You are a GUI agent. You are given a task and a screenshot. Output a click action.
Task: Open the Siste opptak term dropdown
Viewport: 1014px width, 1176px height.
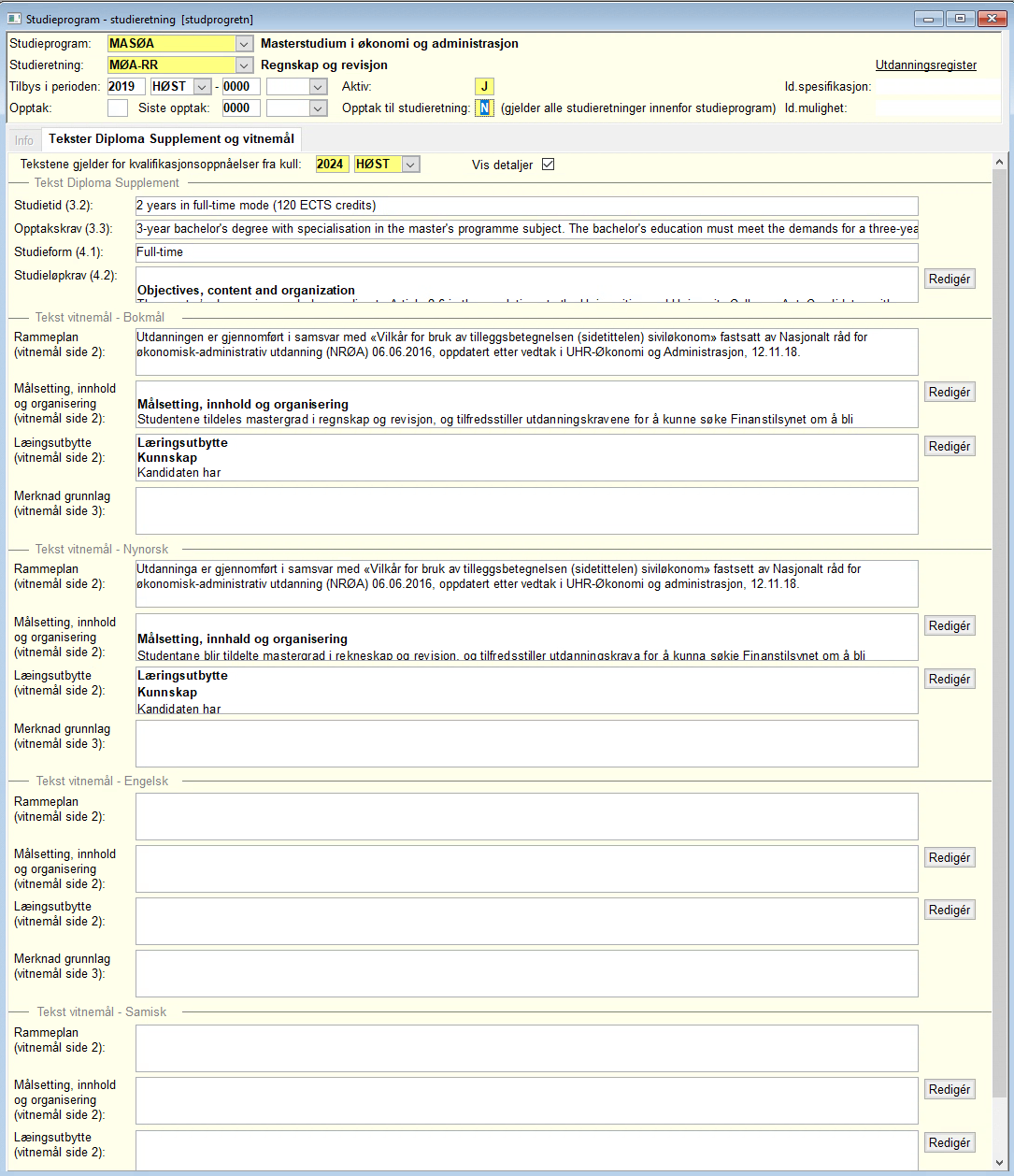tap(319, 108)
